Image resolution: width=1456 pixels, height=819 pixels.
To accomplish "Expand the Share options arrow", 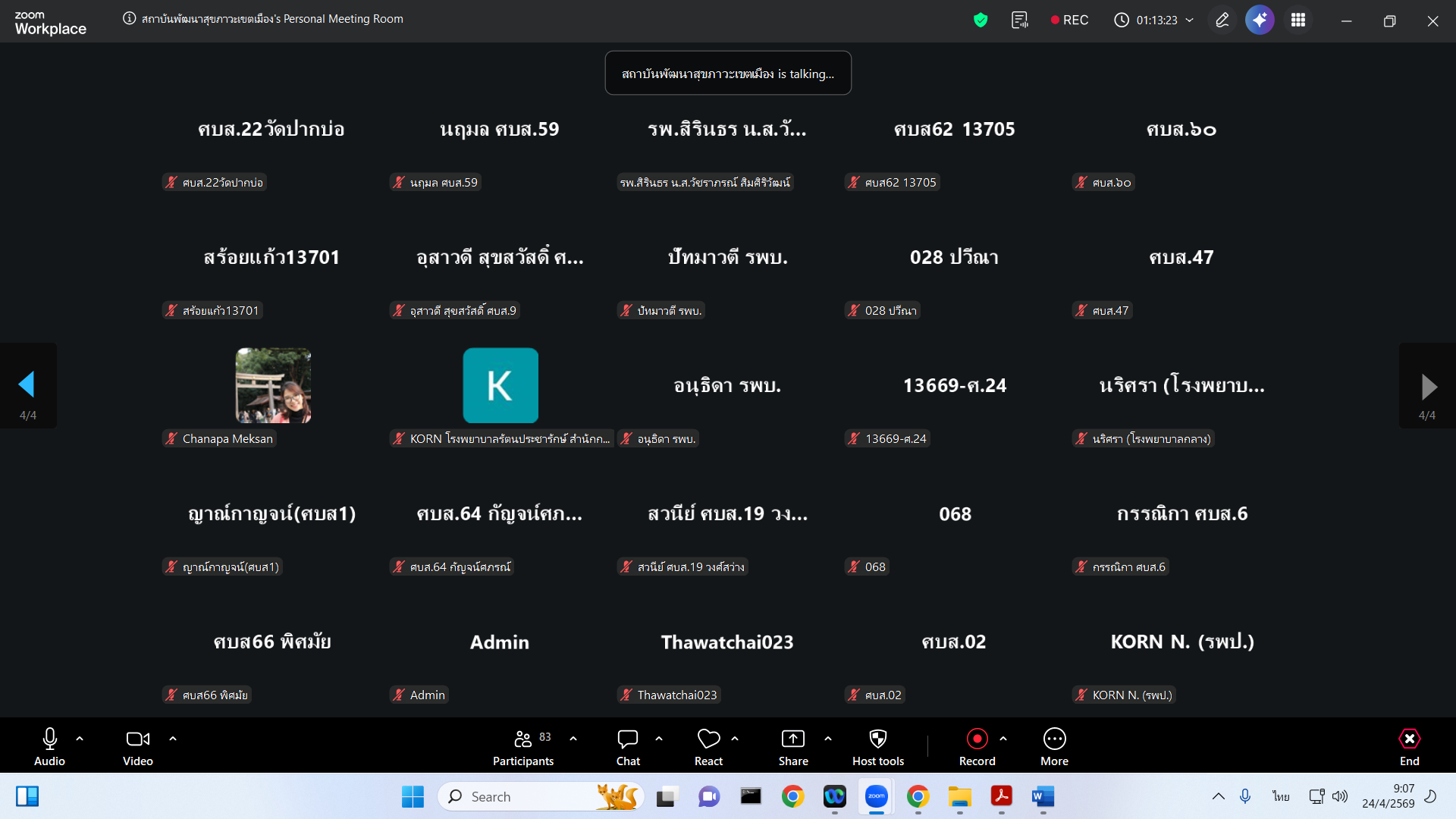I will click(x=828, y=739).
